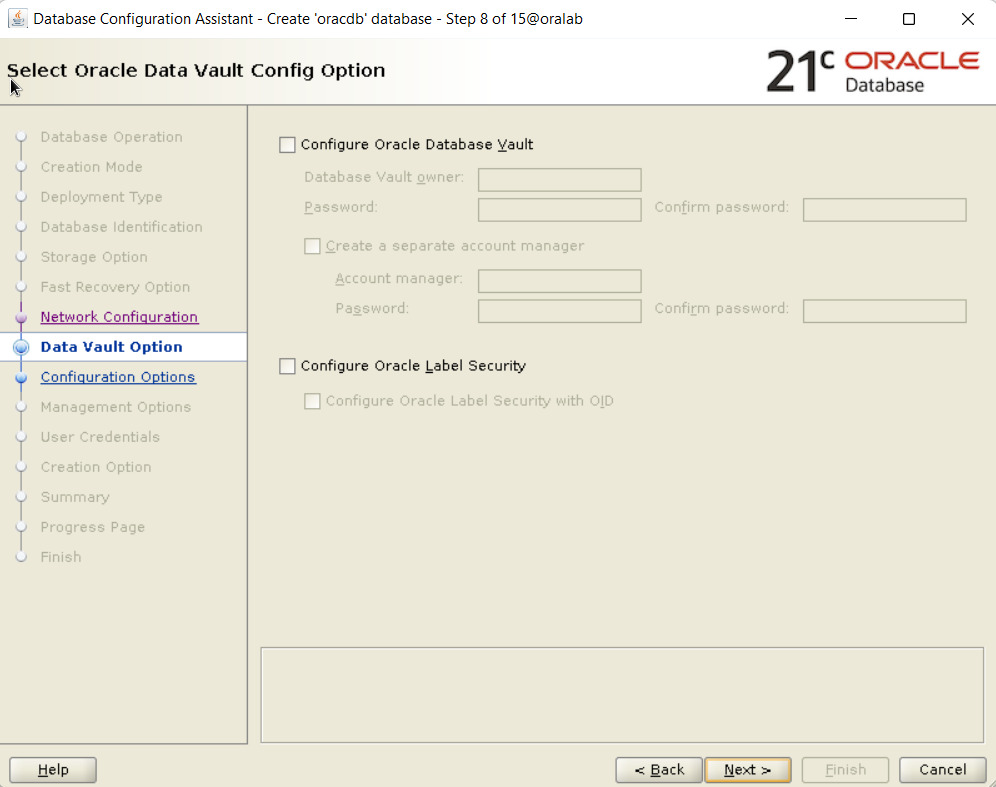Cancel the database configuration wizard
The height and width of the screenshot is (787, 996).
942,770
